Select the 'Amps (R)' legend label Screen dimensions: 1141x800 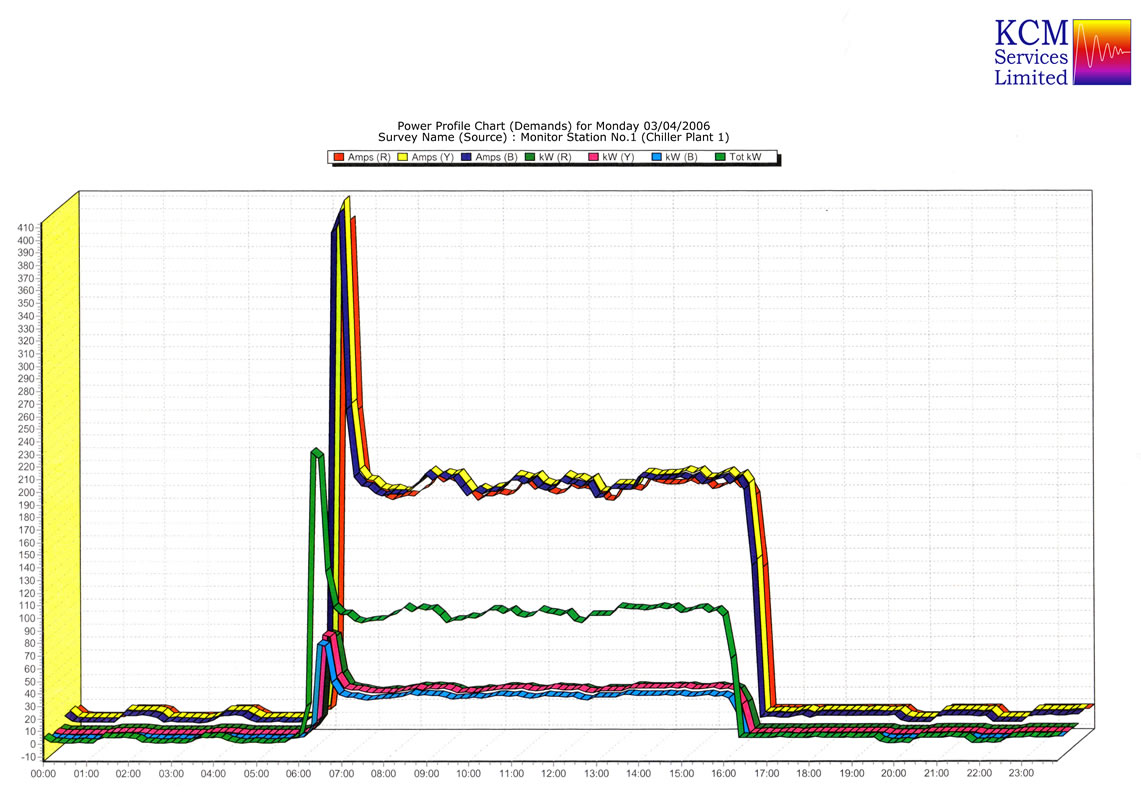(x=369, y=157)
